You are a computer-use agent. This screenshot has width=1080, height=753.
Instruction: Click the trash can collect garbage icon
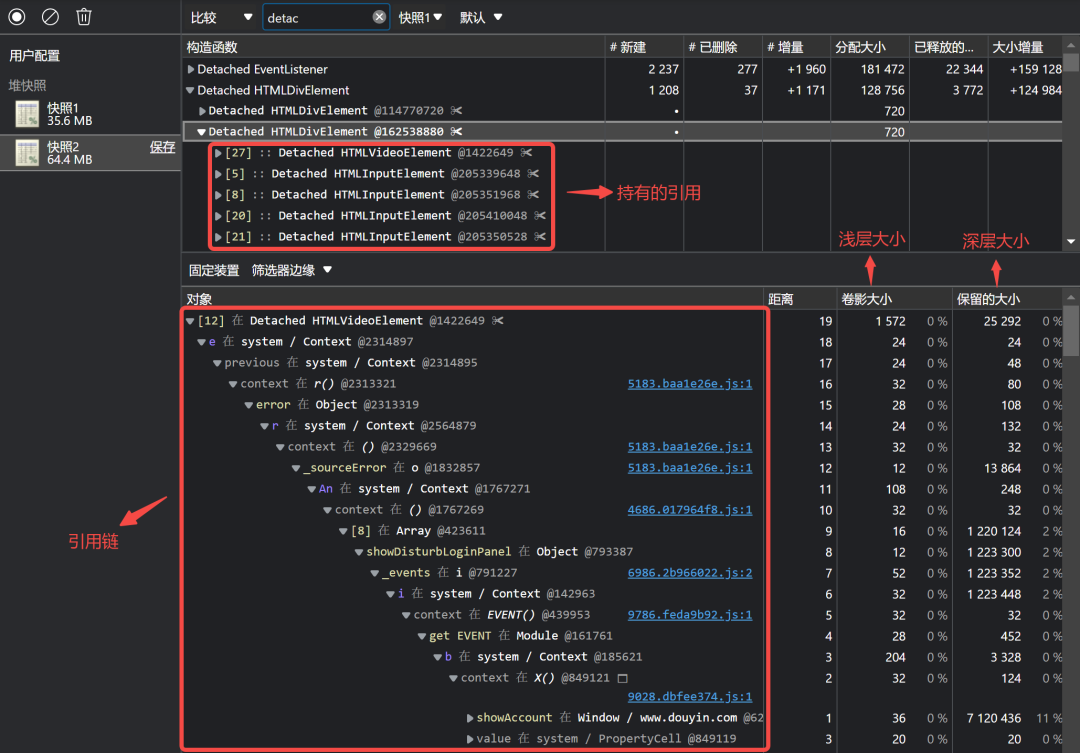(83, 17)
